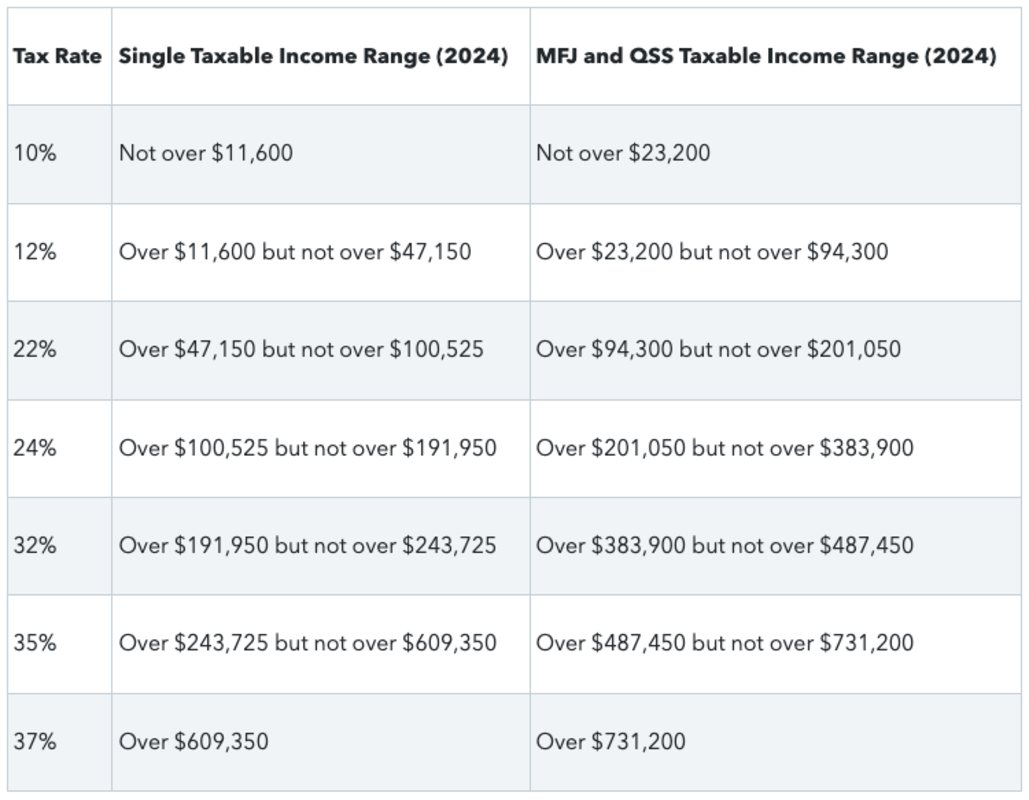Click the Single Taxable Income Range header

313,56
